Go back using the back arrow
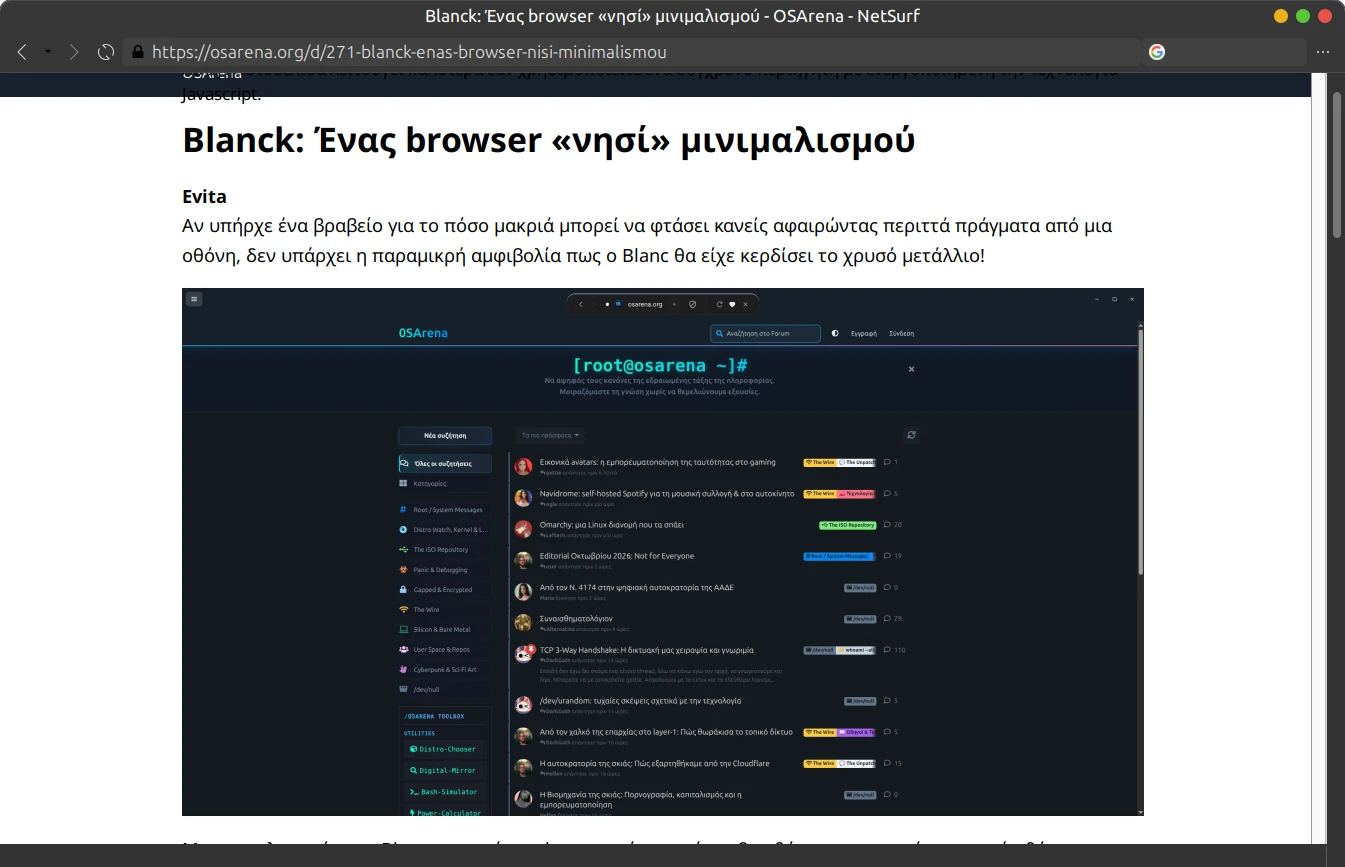 (22, 52)
